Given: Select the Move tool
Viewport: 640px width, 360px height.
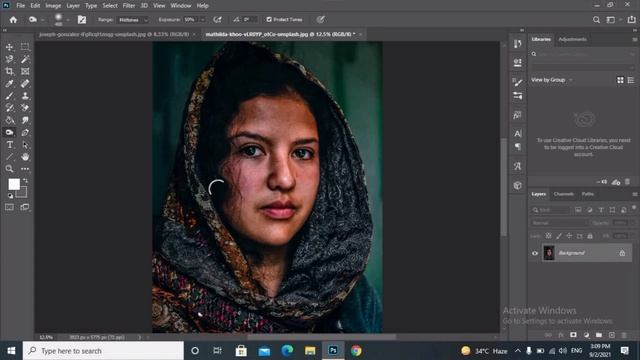Looking at the screenshot, I should click(9, 47).
